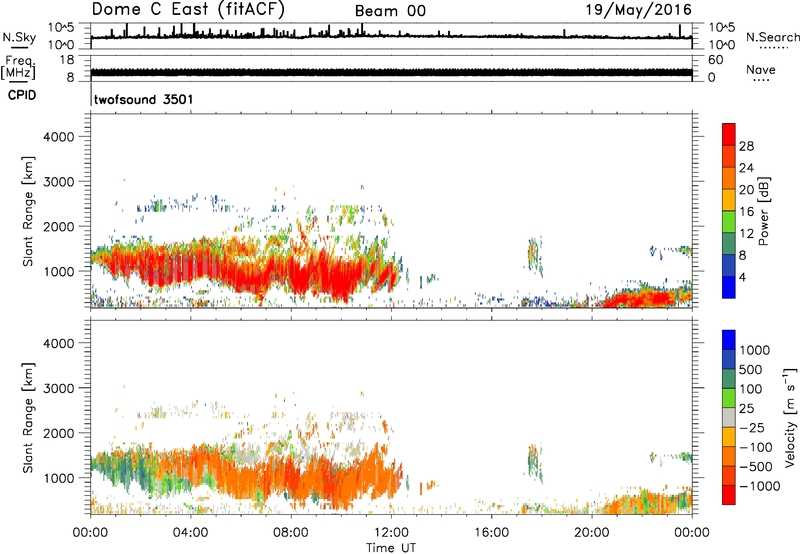The width and height of the screenshot is (800, 554).
Task: Click the 'N.Search' legend label
Action: click(772, 37)
